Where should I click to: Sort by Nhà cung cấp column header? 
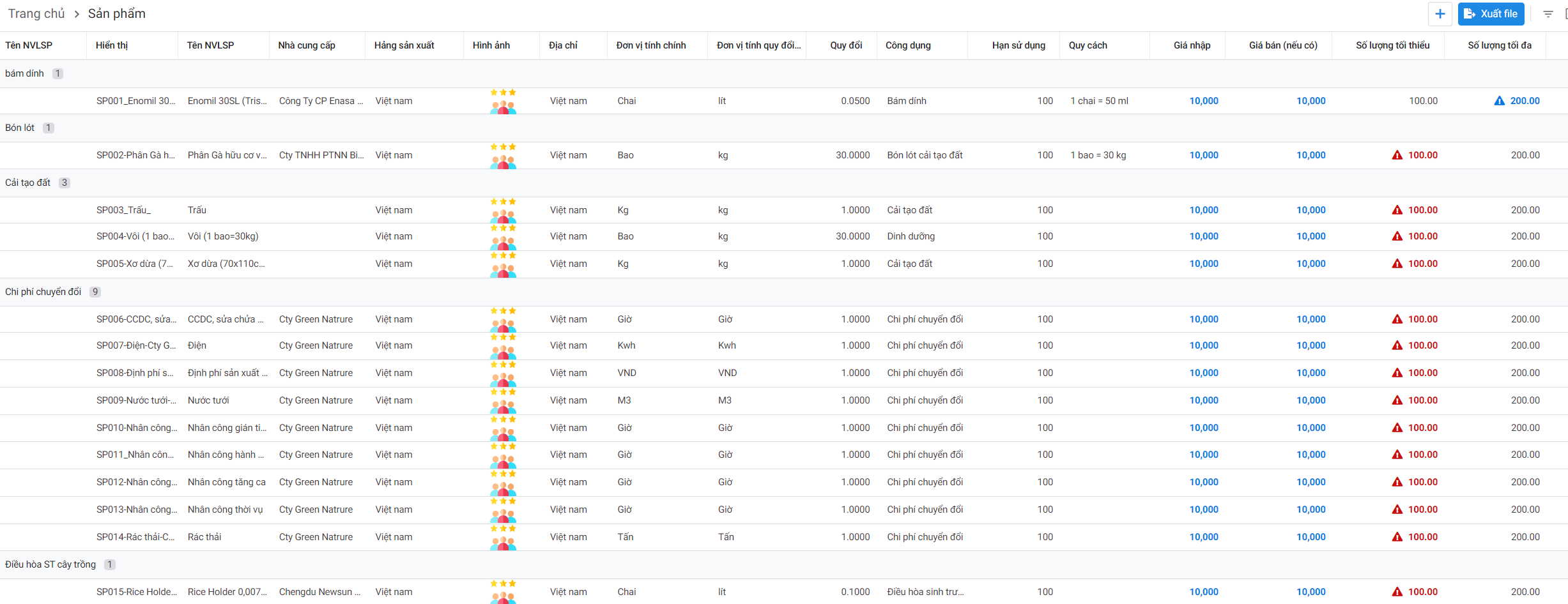[x=307, y=45]
